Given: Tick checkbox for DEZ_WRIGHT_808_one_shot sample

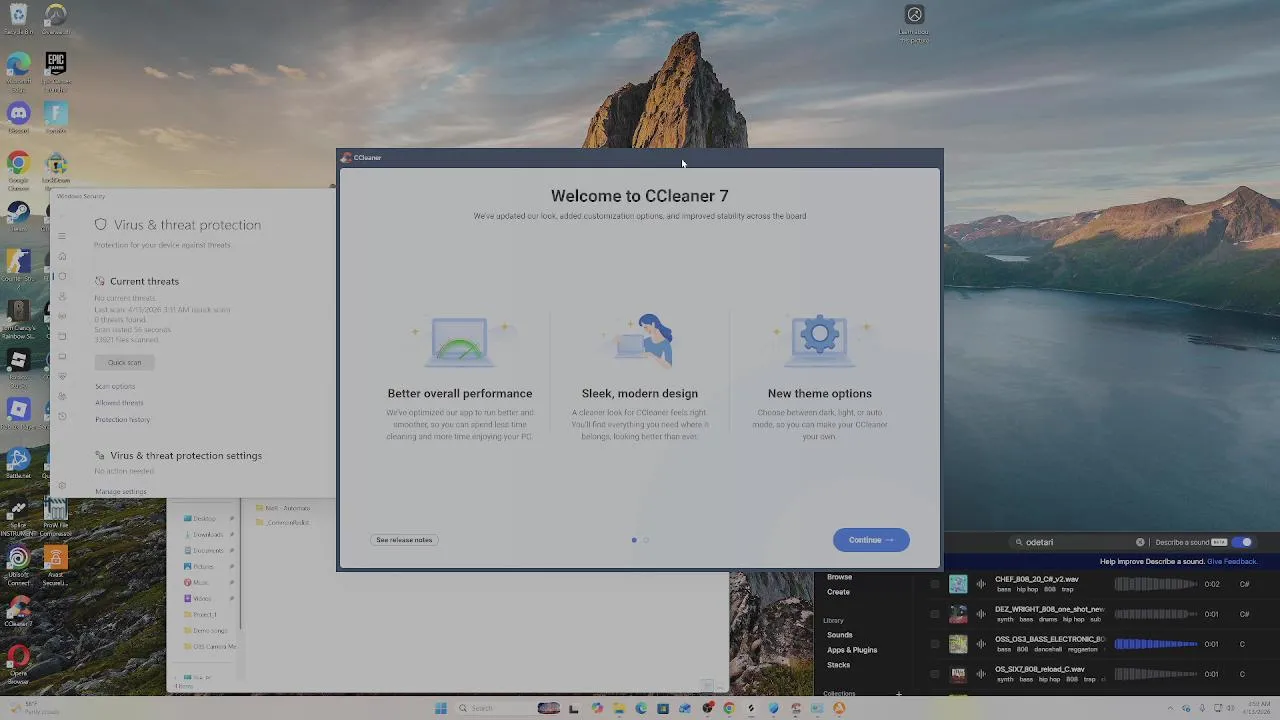Looking at the screenshot, I should click(935, 614).
